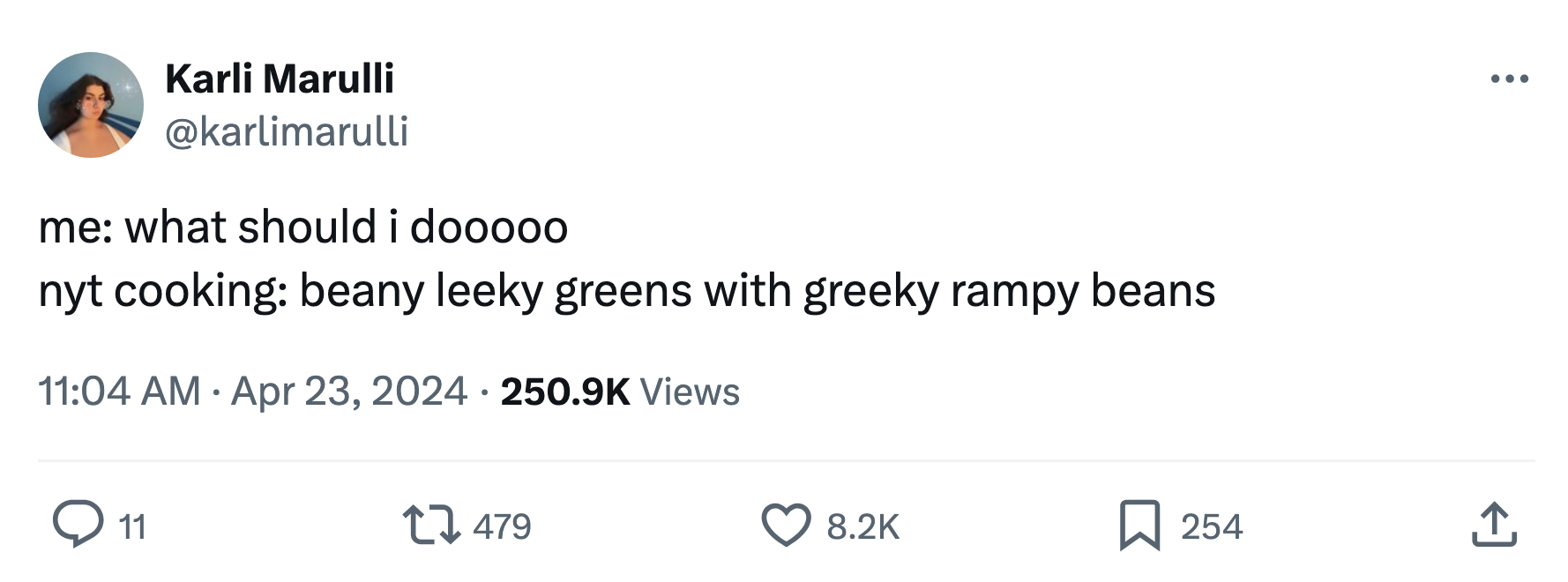Click the like count 8.2K
Screen dimensions: 1568x582
coord(862,526)
